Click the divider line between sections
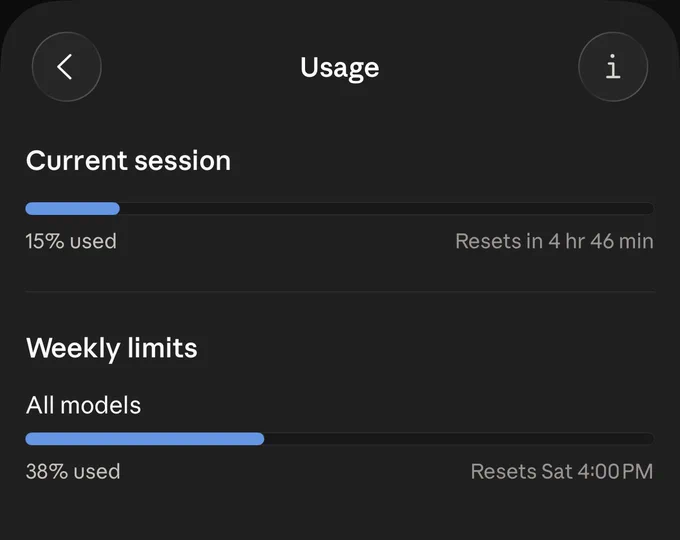 (340, 292)
